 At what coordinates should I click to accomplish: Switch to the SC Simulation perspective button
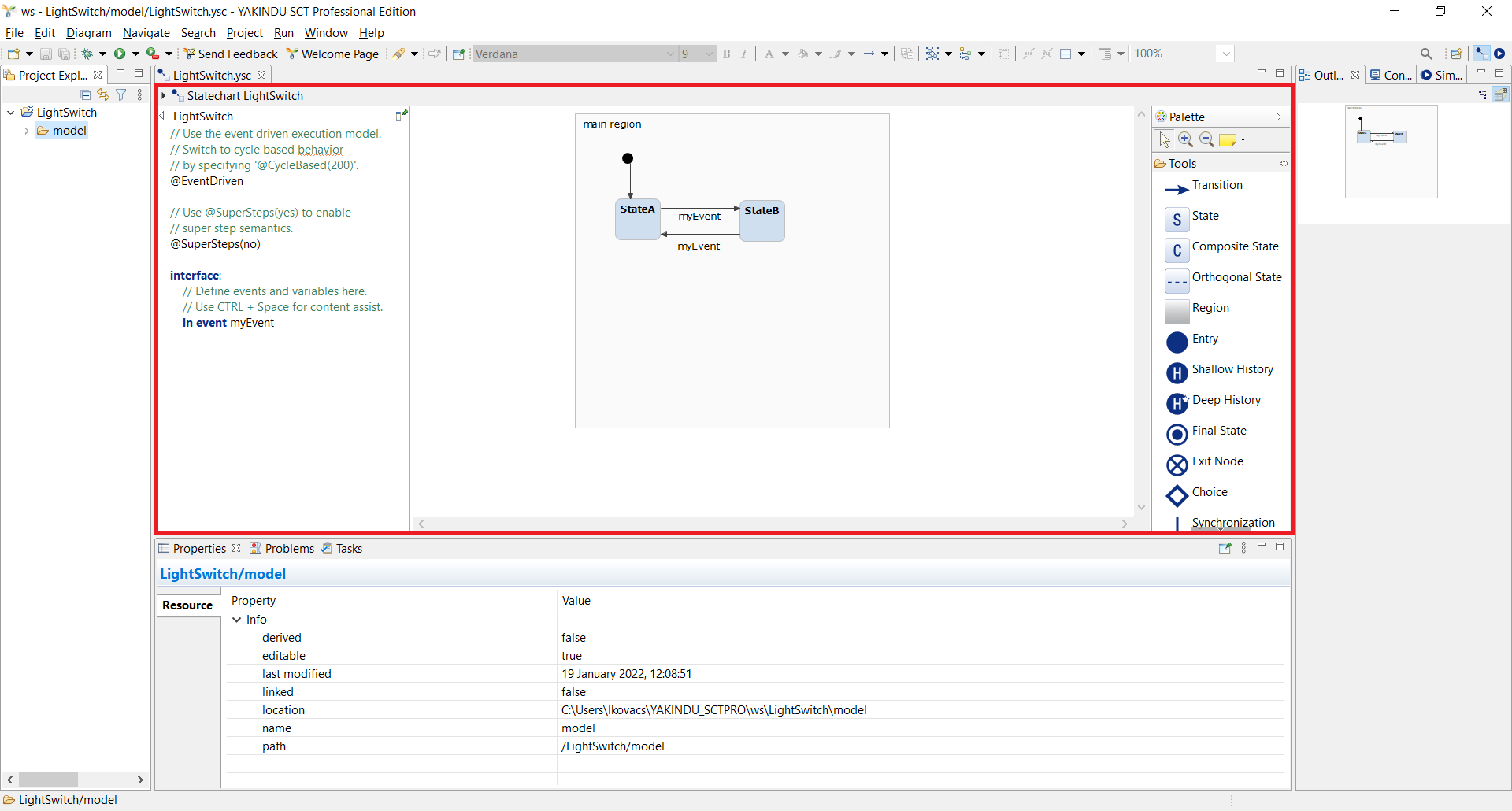[x=1499, y=54]
